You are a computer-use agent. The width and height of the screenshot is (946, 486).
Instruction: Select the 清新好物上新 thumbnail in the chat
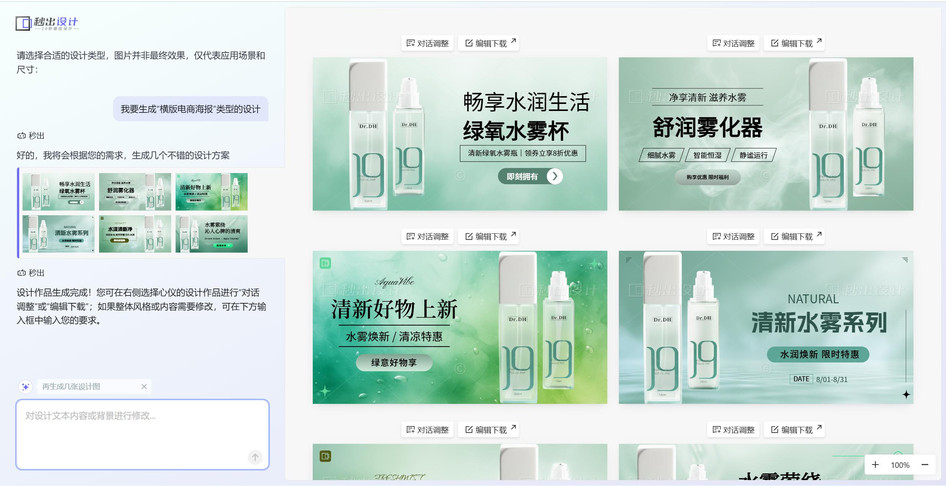[x=212, y=192]
